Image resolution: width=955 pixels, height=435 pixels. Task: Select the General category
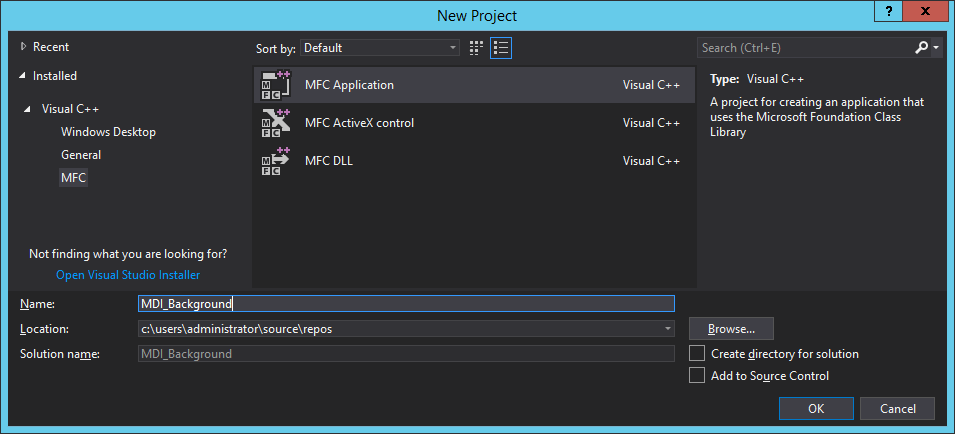81,155
